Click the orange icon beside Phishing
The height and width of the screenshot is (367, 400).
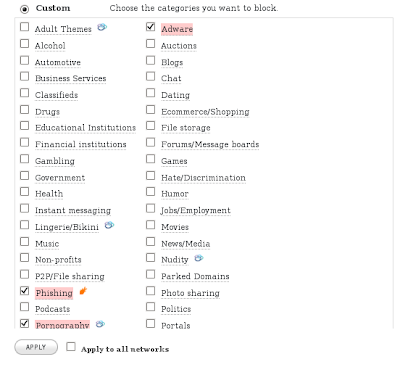coord(83,291)
